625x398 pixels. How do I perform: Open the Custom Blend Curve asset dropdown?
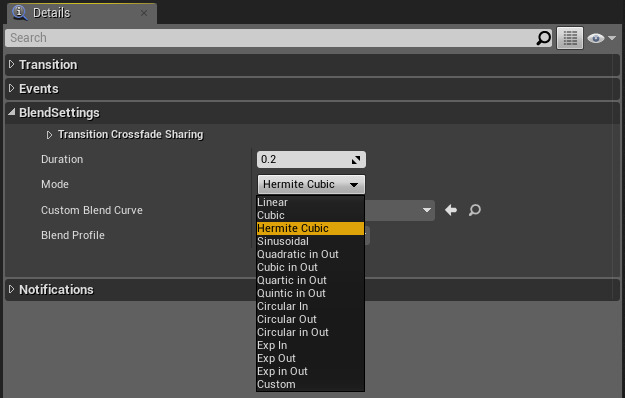coord(426,210)
